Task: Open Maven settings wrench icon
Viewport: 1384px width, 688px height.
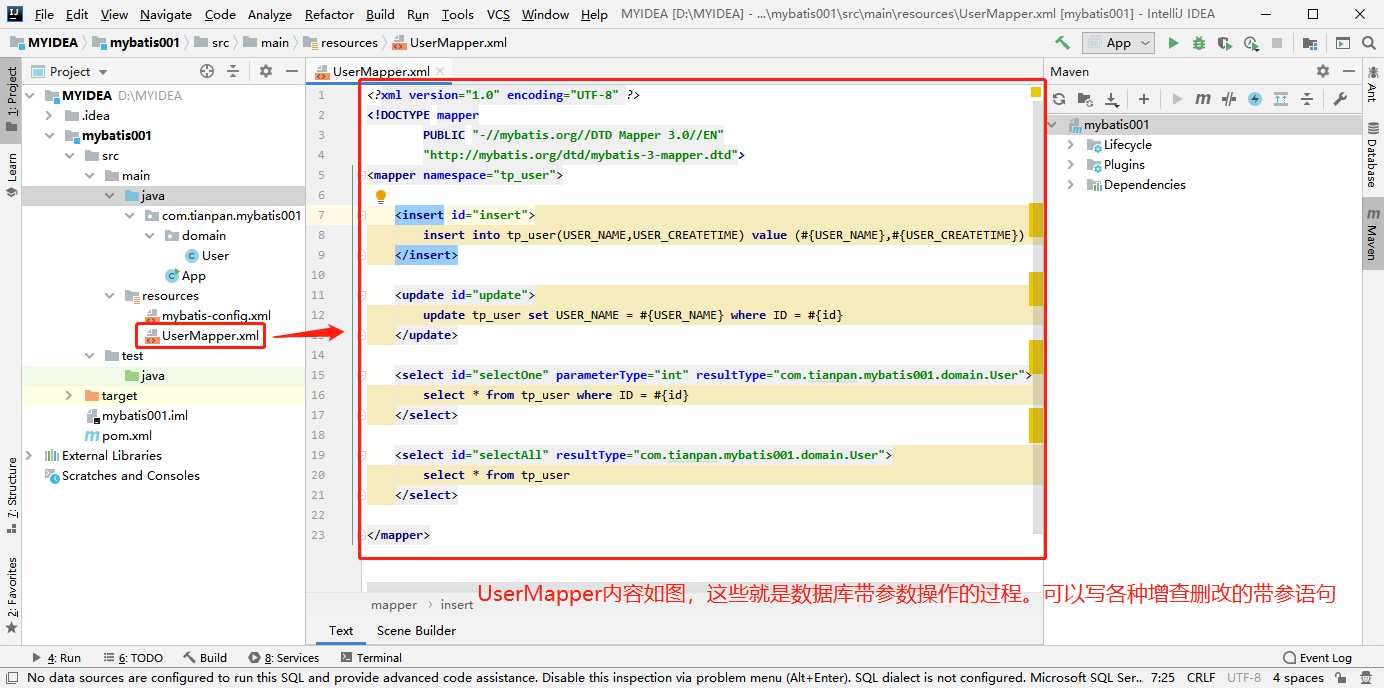Action: click(x=1340, y=99)
